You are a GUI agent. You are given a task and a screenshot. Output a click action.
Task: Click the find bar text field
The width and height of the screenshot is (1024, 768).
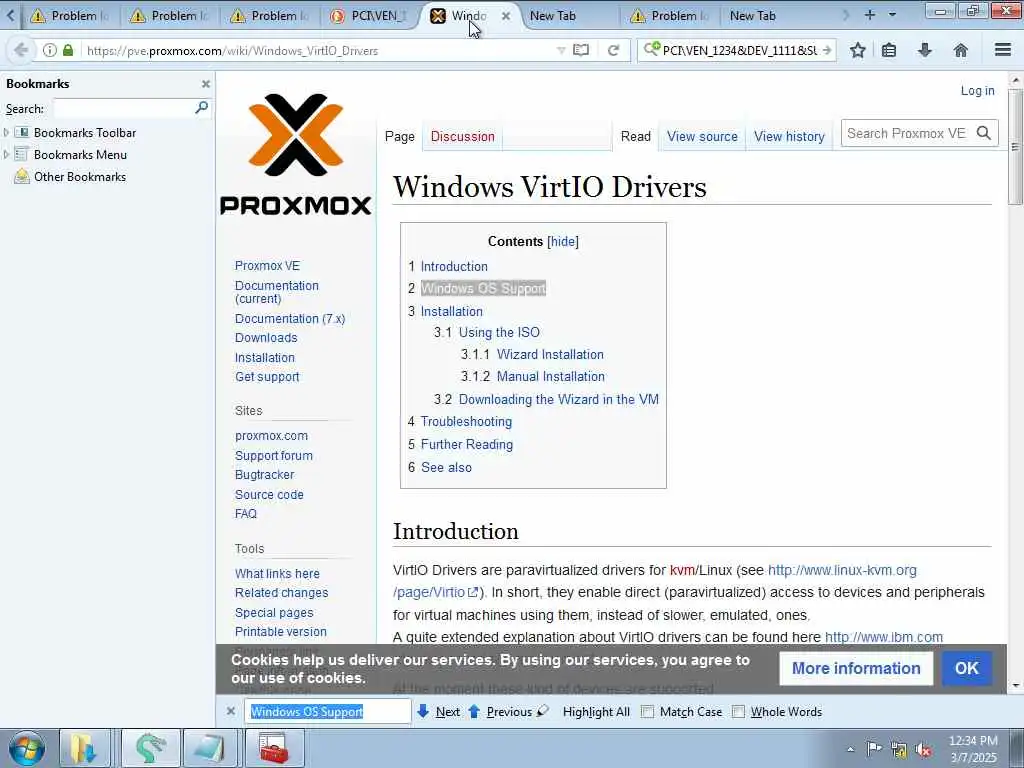(x=328, y=711)
